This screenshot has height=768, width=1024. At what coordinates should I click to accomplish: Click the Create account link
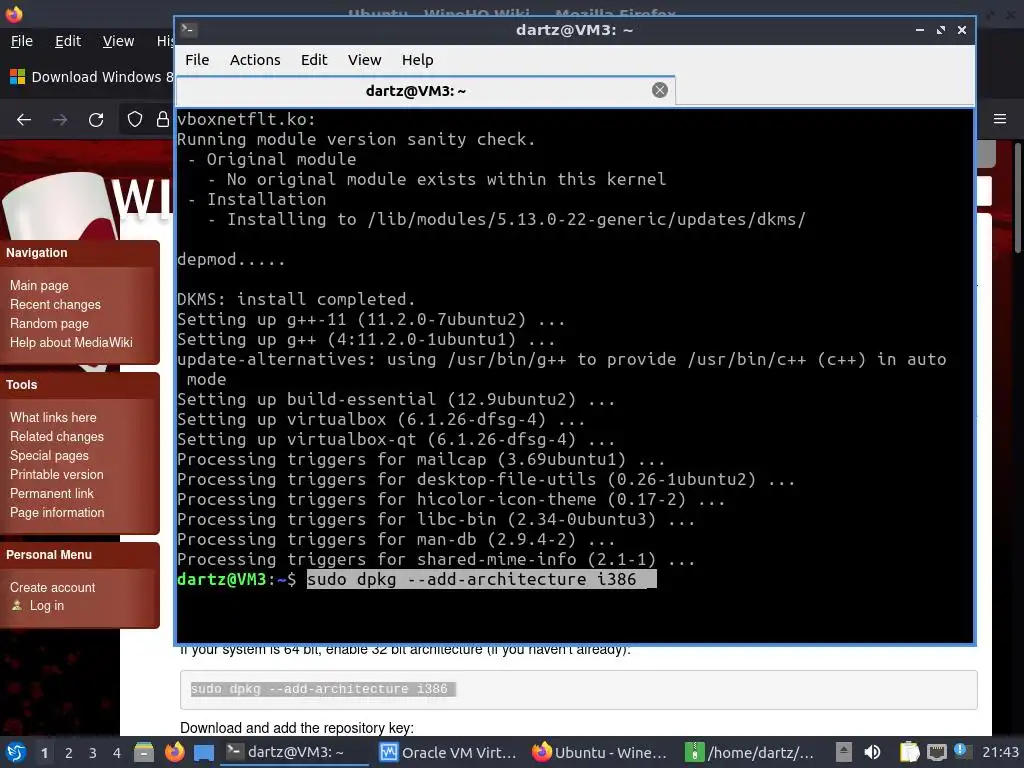coord(52,587)
